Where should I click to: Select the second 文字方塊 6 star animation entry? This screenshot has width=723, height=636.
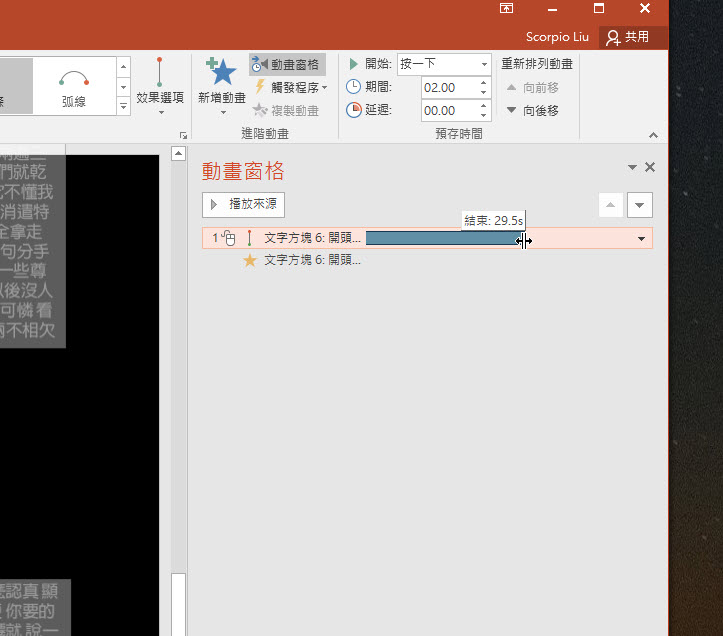pos(310,260)
